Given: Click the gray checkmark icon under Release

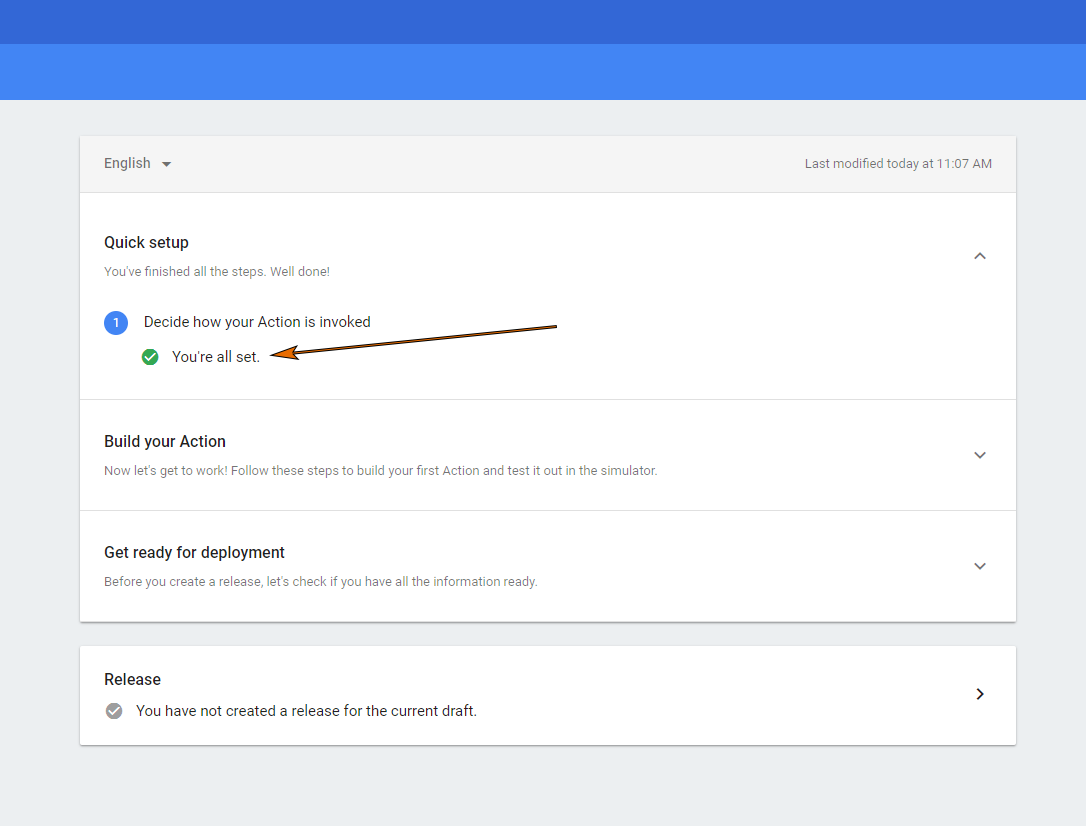Looking at the screenshot, I should pyautogui.click(x=114, y=711).
